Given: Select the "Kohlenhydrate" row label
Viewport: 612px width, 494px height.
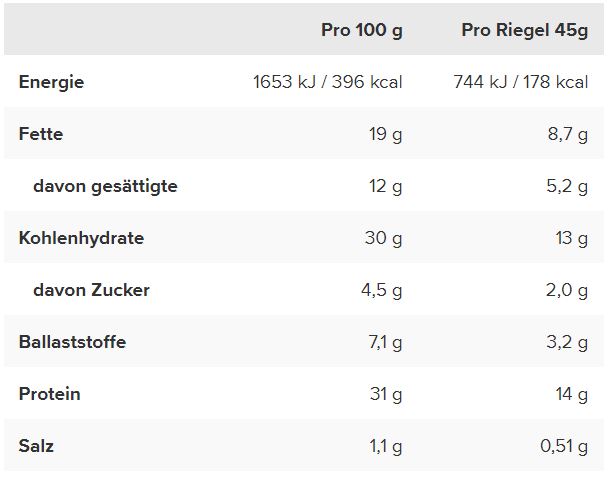Looking at the screenshot, I should pos(81,238).
